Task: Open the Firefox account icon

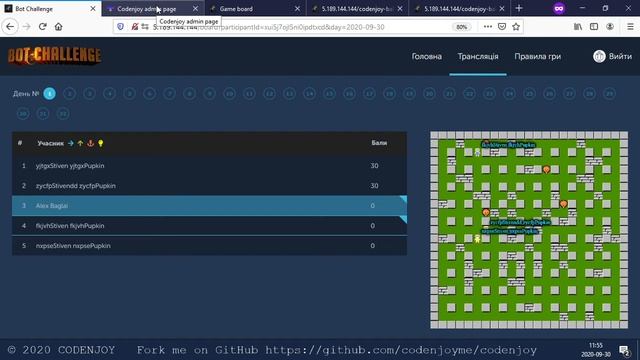Action: [610, 27]
